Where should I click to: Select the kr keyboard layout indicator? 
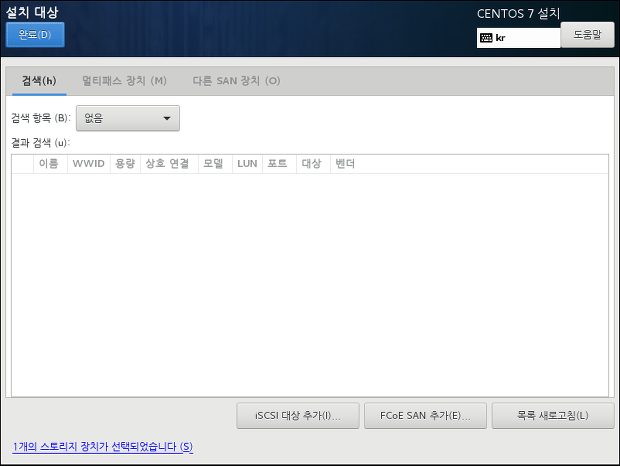click(518, 38)
